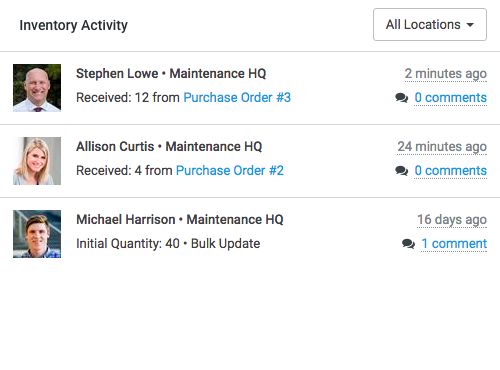This screenshot has width=500, height=370.
Task: Open 0 comments on Allison Curtis's entry
Action: click(450, 171)
